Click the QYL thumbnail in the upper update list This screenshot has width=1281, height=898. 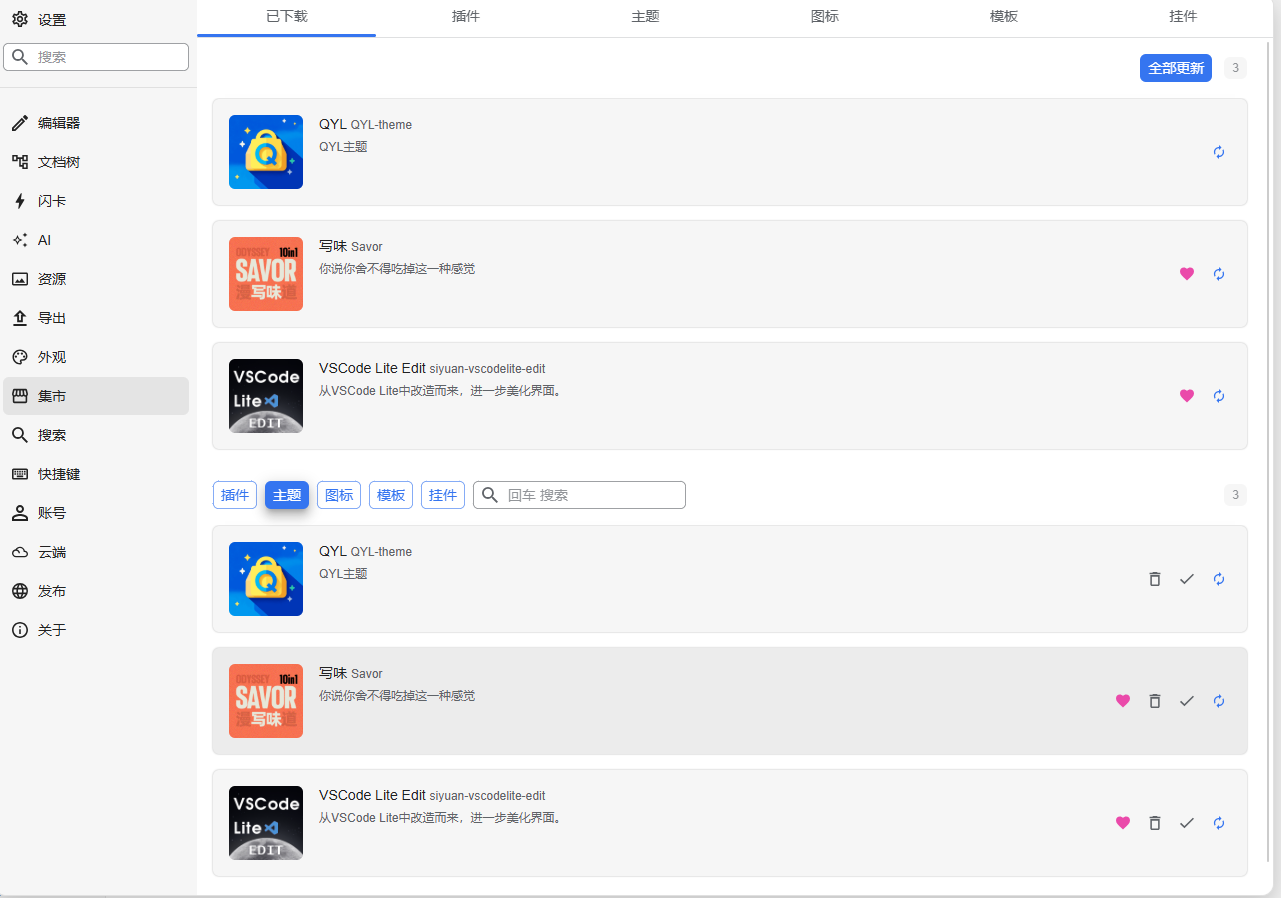click(x=266, y=152)
